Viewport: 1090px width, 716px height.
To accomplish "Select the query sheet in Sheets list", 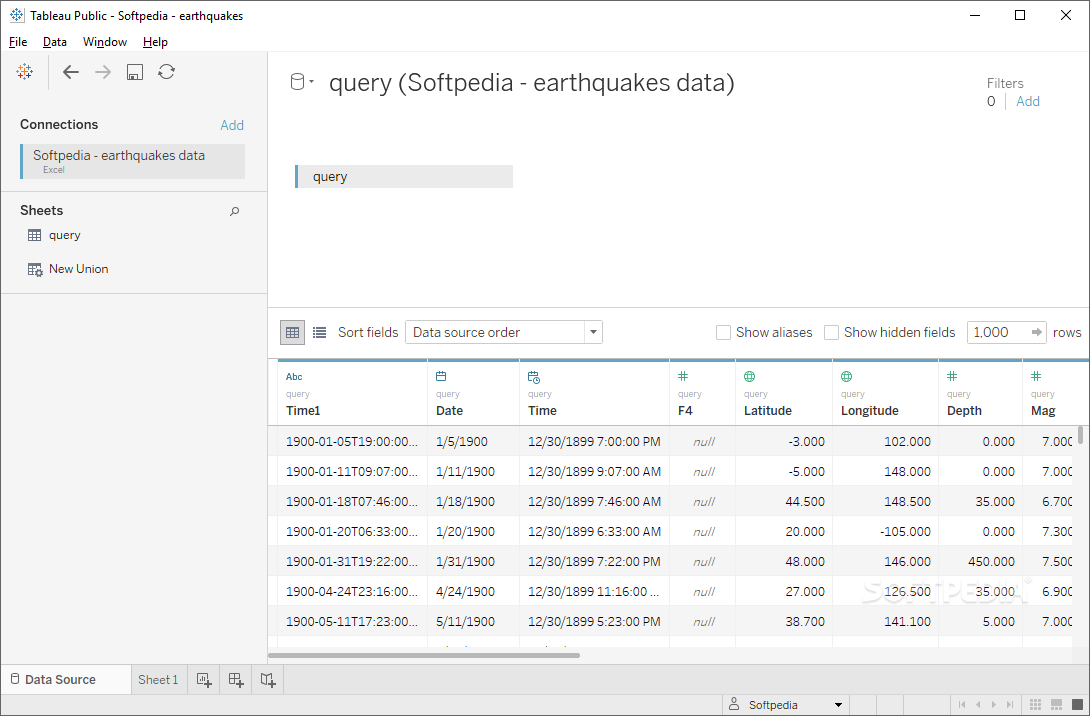I will pos(65,235).
